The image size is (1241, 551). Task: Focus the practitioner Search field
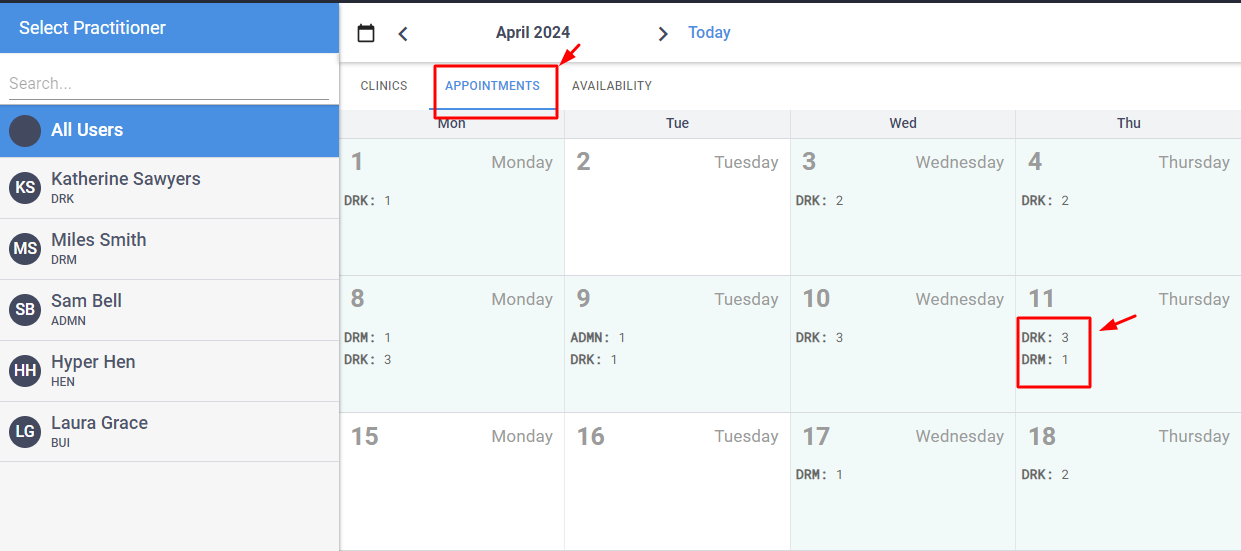tap(168, 84)
